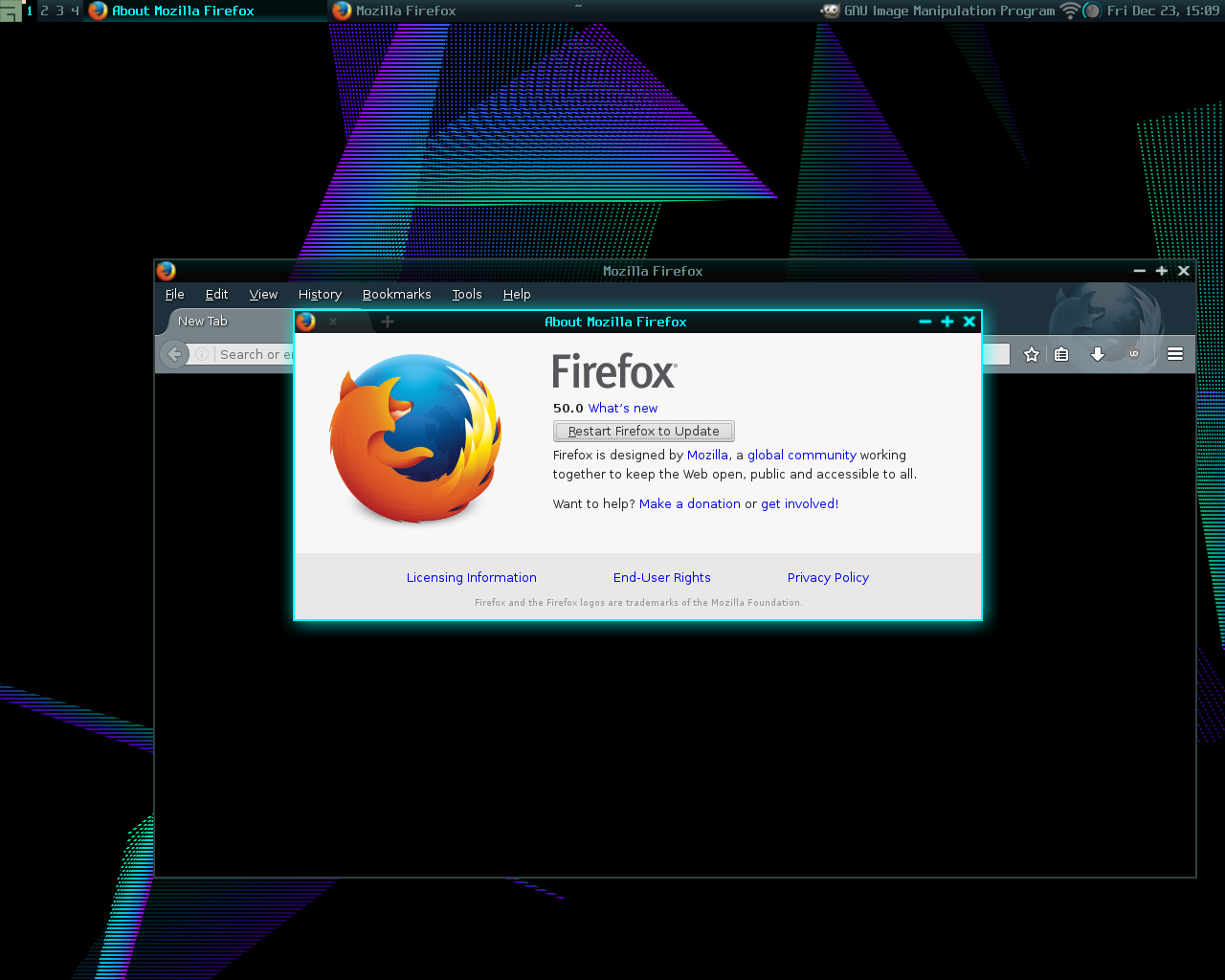Viewport: 1225px width, 980px height.
Task: Click the Wi-Fi icon in the top panel
Action: 1070,11
